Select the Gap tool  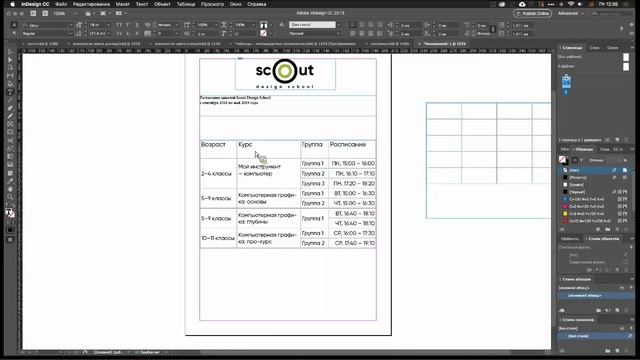[x=10, y=76]
